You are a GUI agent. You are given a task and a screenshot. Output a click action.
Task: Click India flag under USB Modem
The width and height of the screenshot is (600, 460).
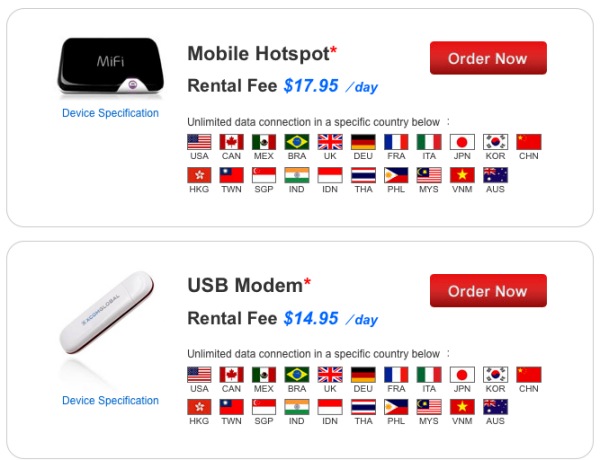click(297, 407)
